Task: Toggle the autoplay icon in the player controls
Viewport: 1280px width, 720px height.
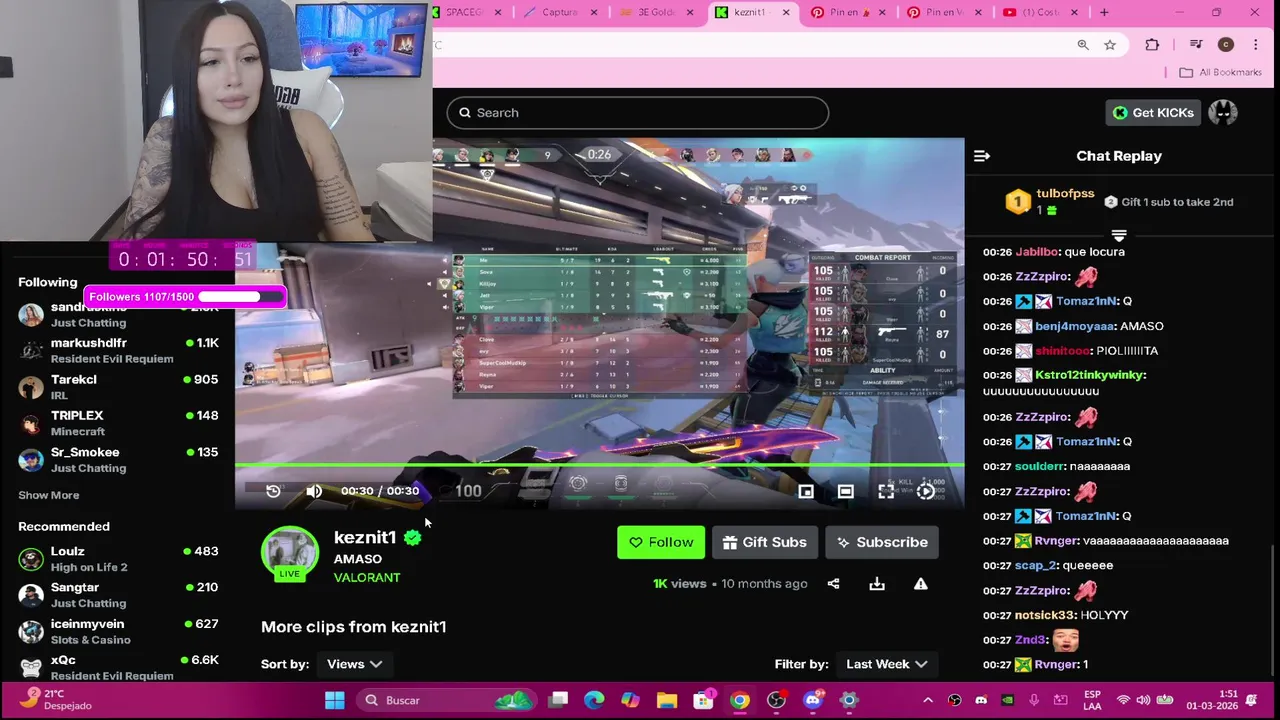Action: point(926,491)
